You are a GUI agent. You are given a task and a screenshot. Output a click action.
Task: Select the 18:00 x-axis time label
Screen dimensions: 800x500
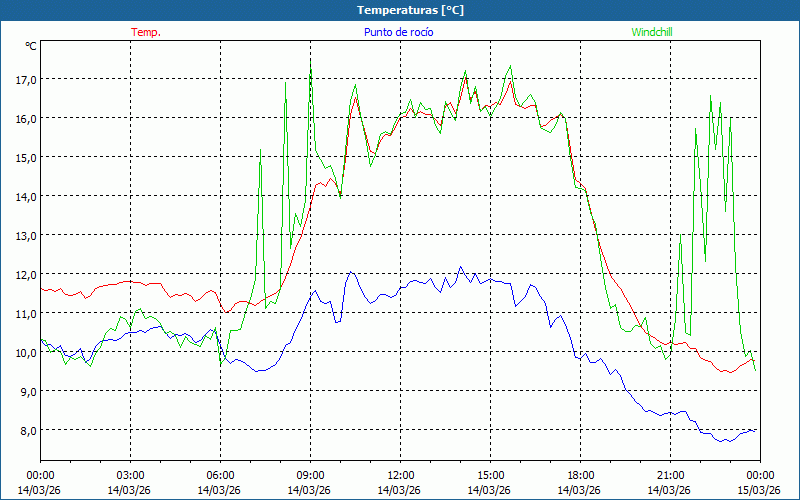[580, 475]
